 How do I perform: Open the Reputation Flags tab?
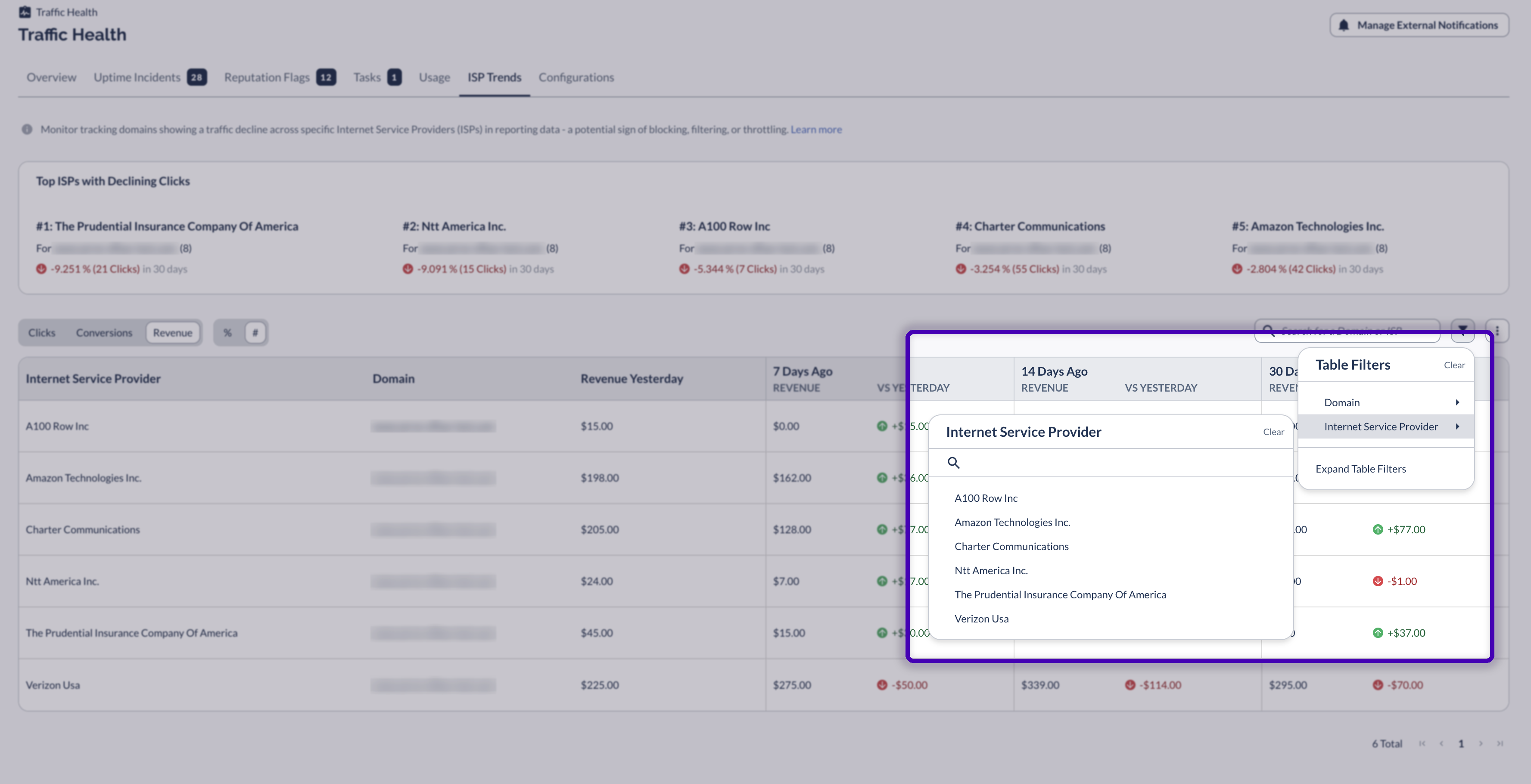tap(280, 77)
